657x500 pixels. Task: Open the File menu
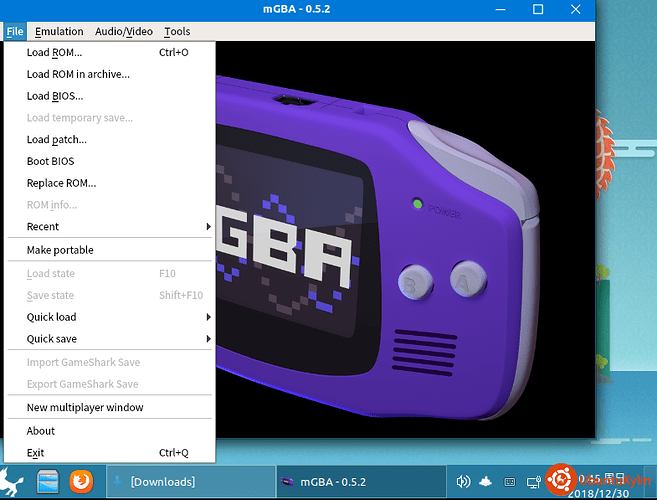(x=15, y=31)
